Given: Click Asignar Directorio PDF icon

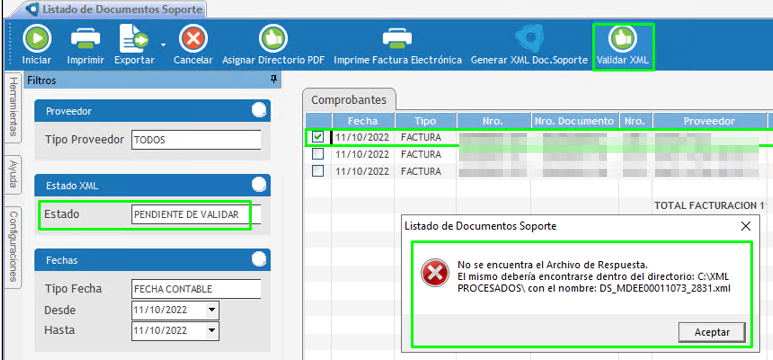Looking at the screenshot, I should 273,39.
